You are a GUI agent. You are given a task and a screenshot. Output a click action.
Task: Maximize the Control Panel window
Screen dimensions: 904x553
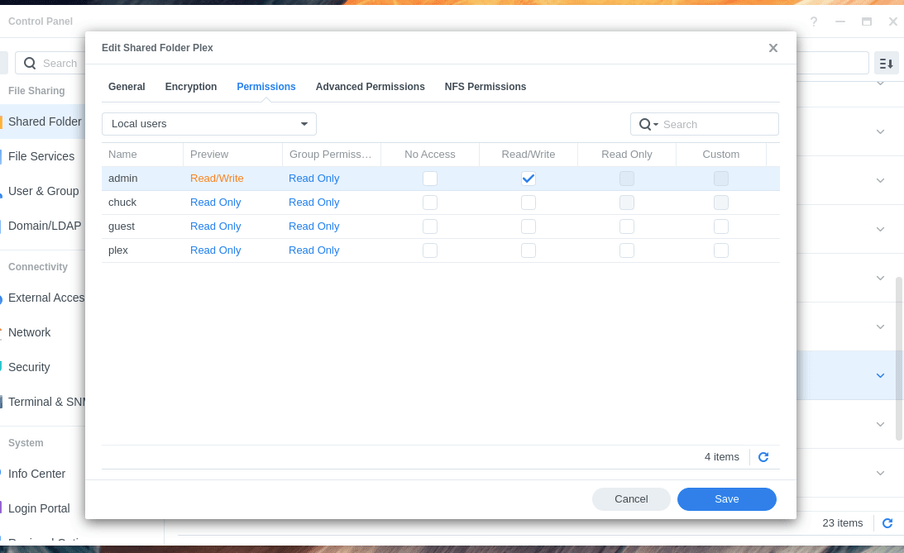[x=867, y=22]
